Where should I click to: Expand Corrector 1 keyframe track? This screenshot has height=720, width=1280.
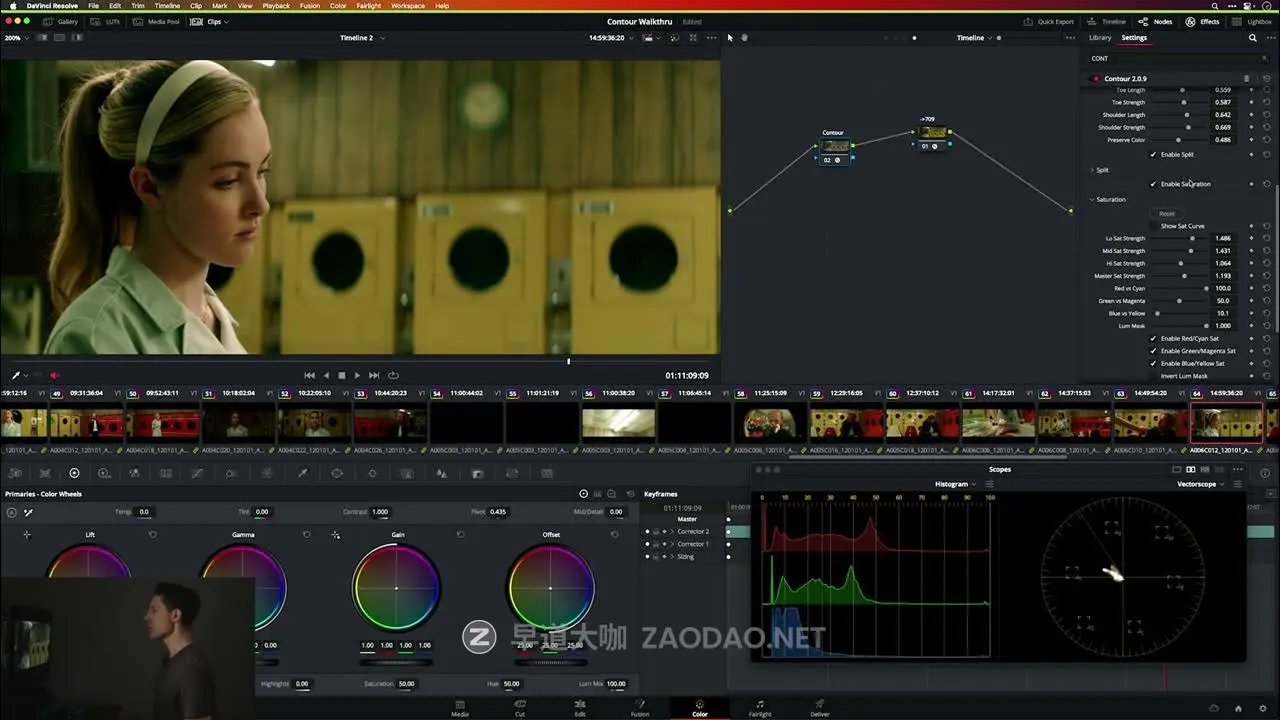(x=672, y=544)
